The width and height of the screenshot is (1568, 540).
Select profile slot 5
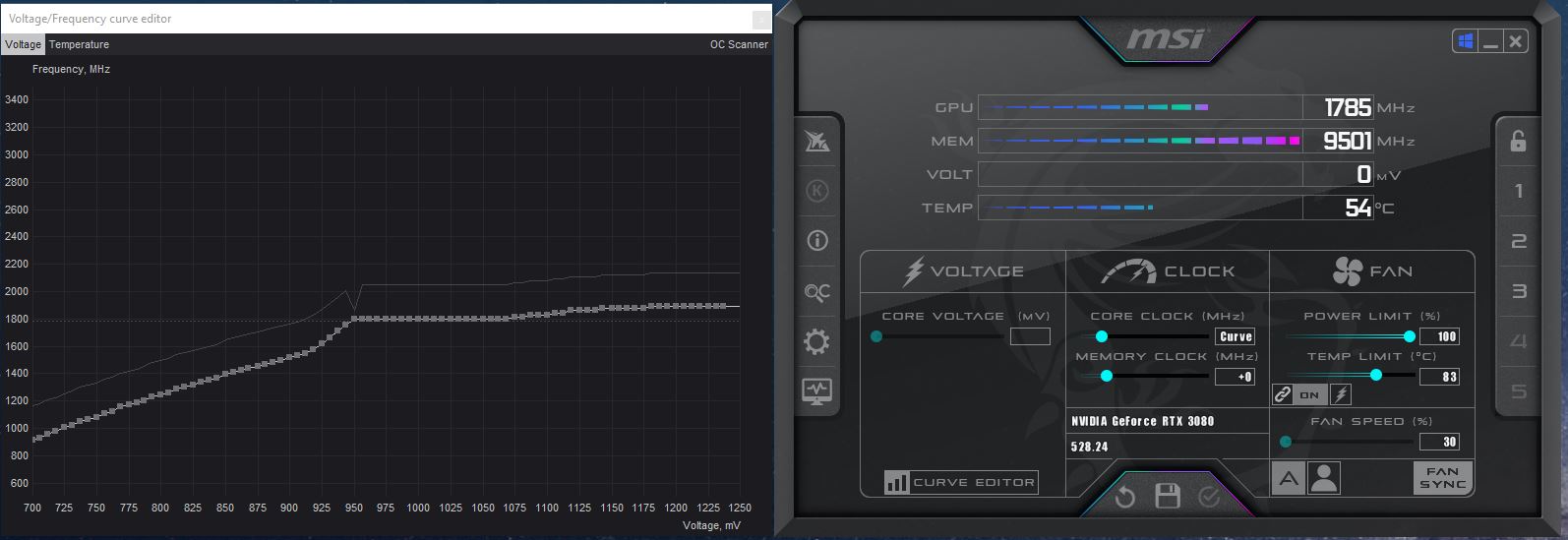click(x=1519, y=391)
